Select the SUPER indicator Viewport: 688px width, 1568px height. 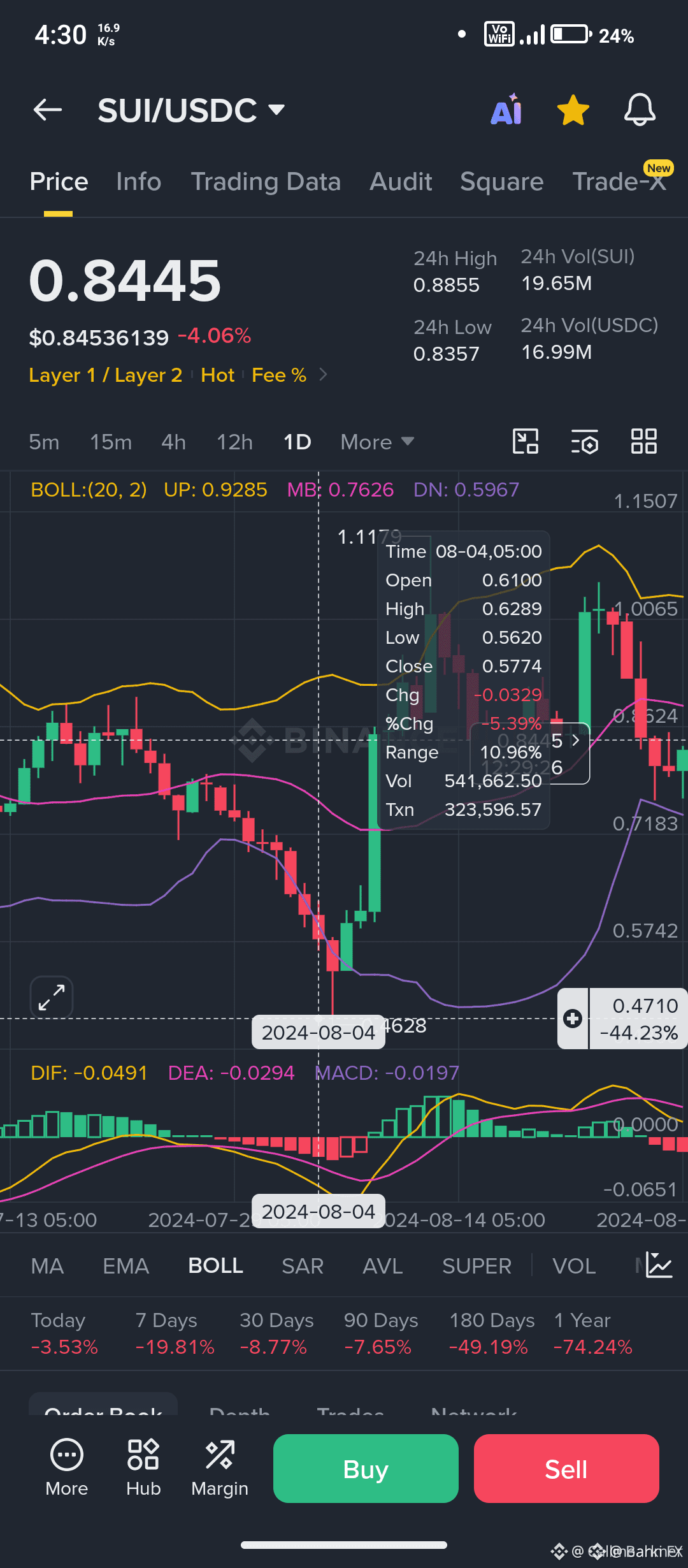477,1266
